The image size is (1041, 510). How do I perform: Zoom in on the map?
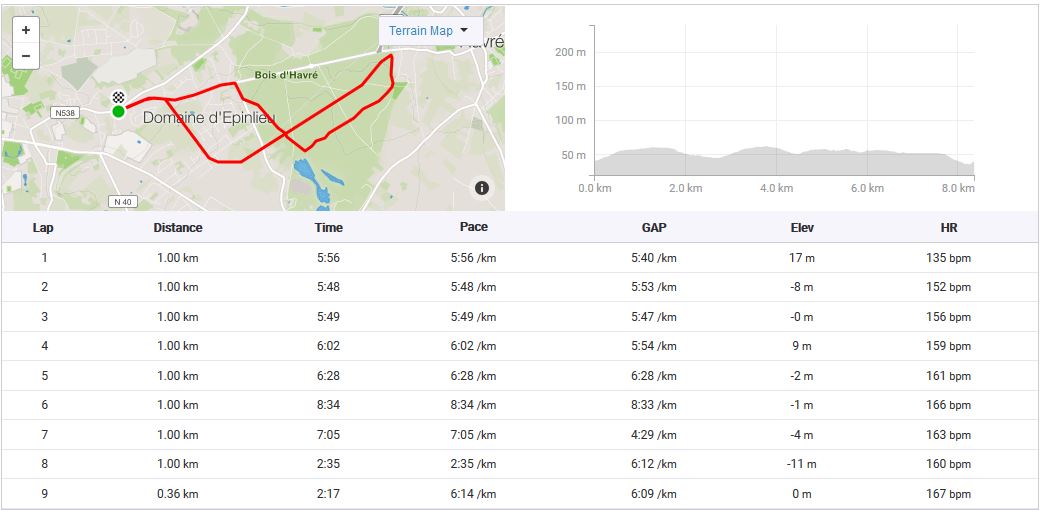(25, 30)
